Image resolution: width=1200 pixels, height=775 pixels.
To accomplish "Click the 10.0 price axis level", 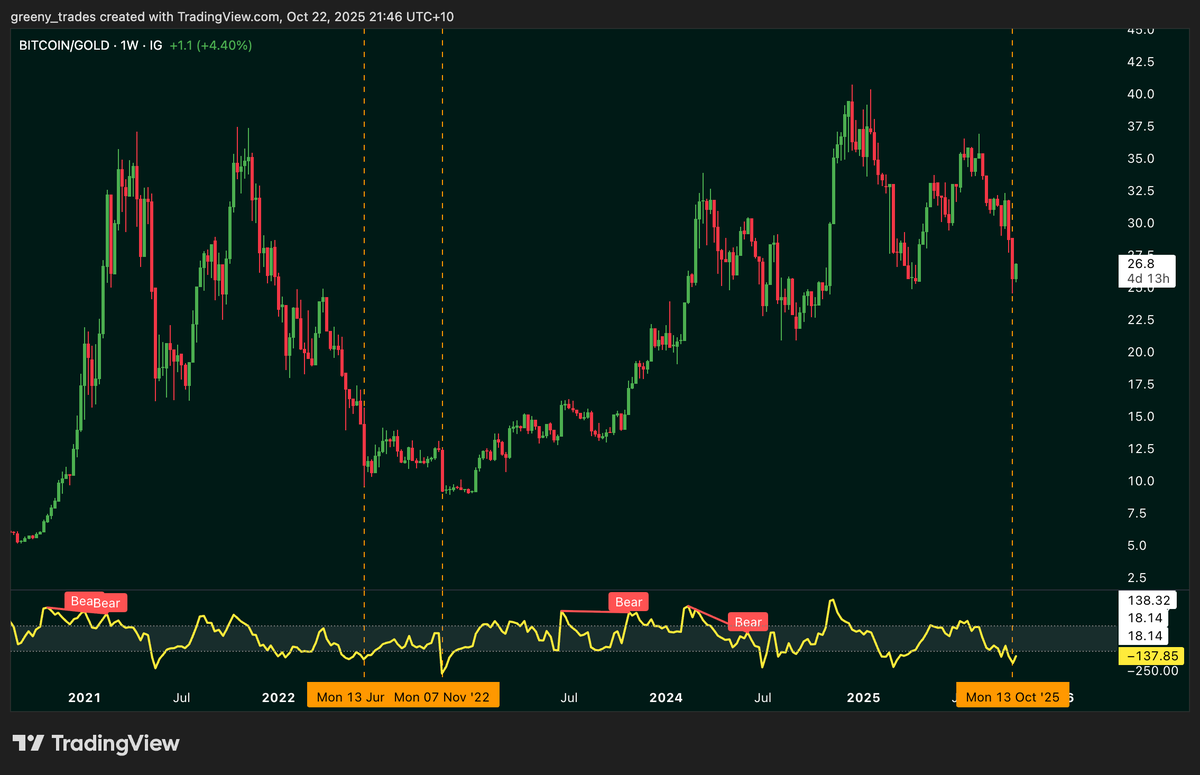I will tap(1141, 481).
